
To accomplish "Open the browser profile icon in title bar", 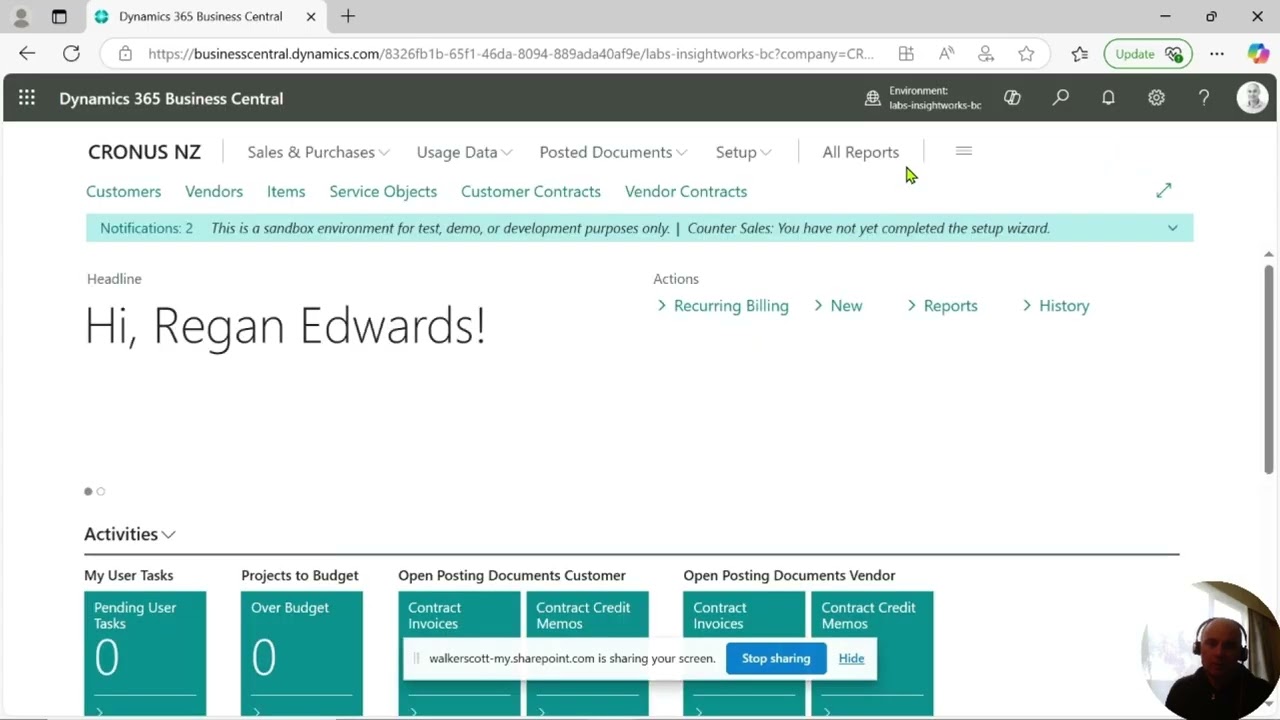I will coord(21,17).
